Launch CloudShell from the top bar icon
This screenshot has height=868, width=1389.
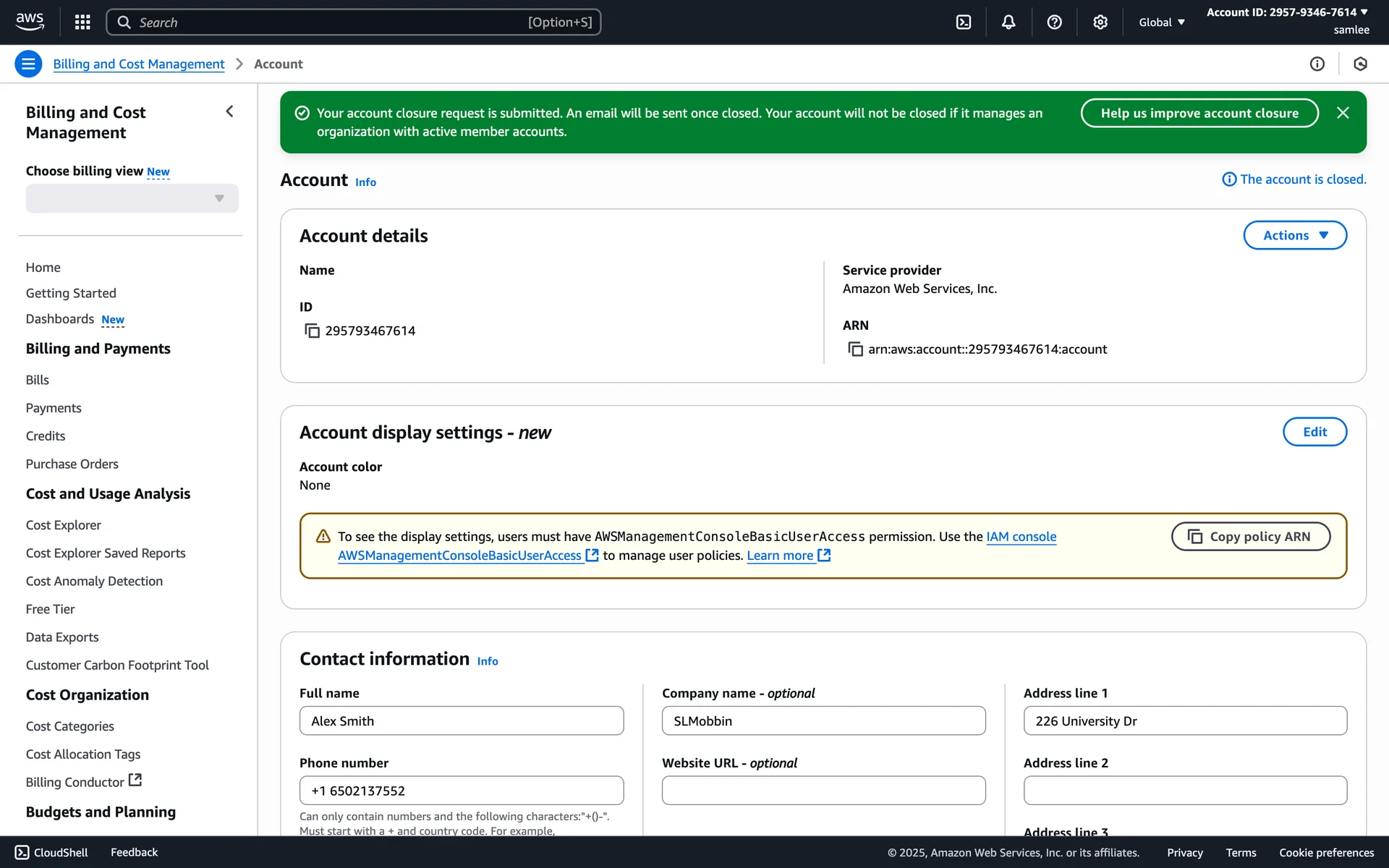pyautogui.click(x=964, y=22)
